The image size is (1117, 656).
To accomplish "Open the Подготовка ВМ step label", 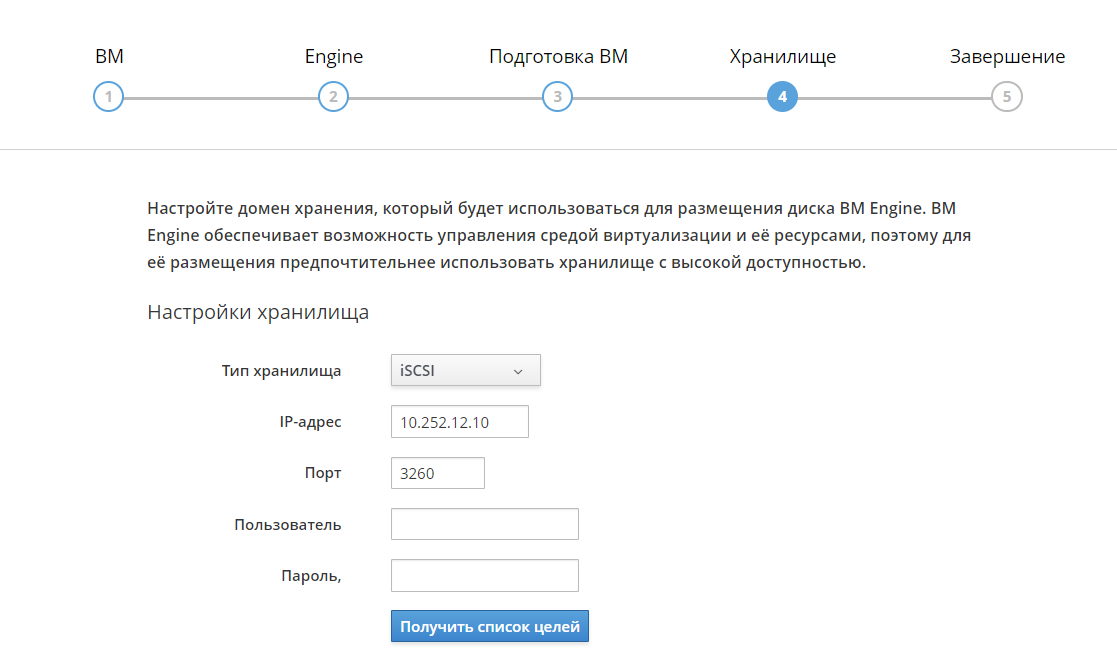I will 558,57.
